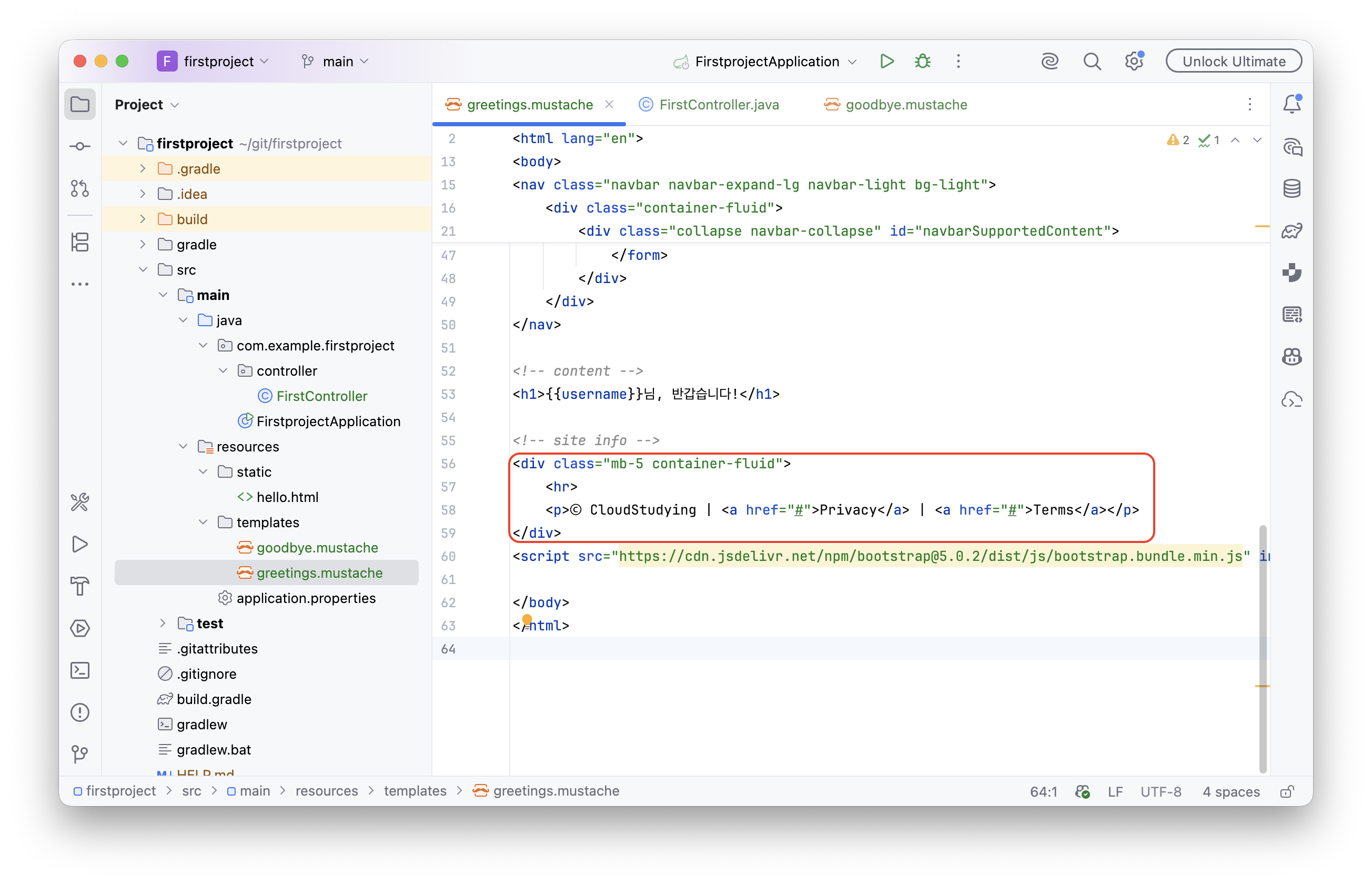Open the Project tool window folder icon

point(80,105)
